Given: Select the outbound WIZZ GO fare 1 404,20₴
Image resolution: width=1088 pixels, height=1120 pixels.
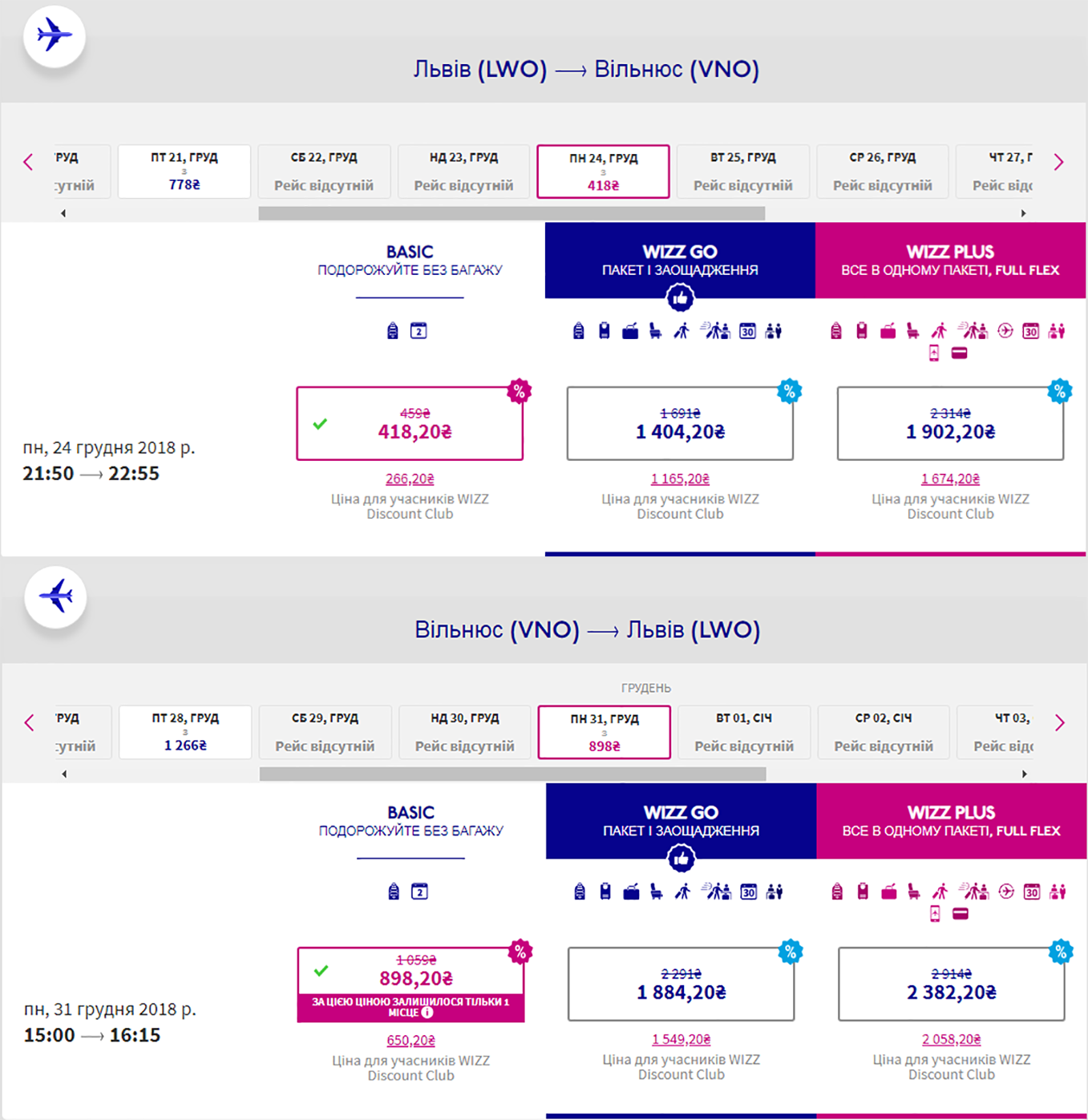Looking at the screenshot, I should (x=680, y=424).
